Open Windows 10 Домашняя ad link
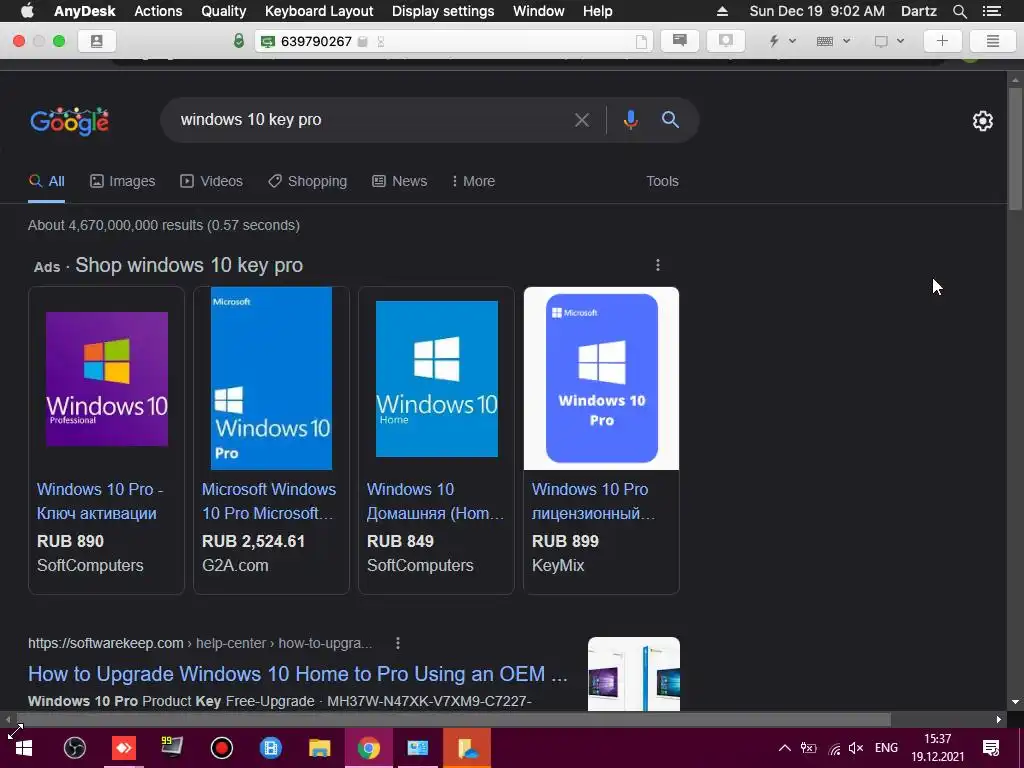The width and height of the screenshot is (1024, 768). [x=435, y=501]
